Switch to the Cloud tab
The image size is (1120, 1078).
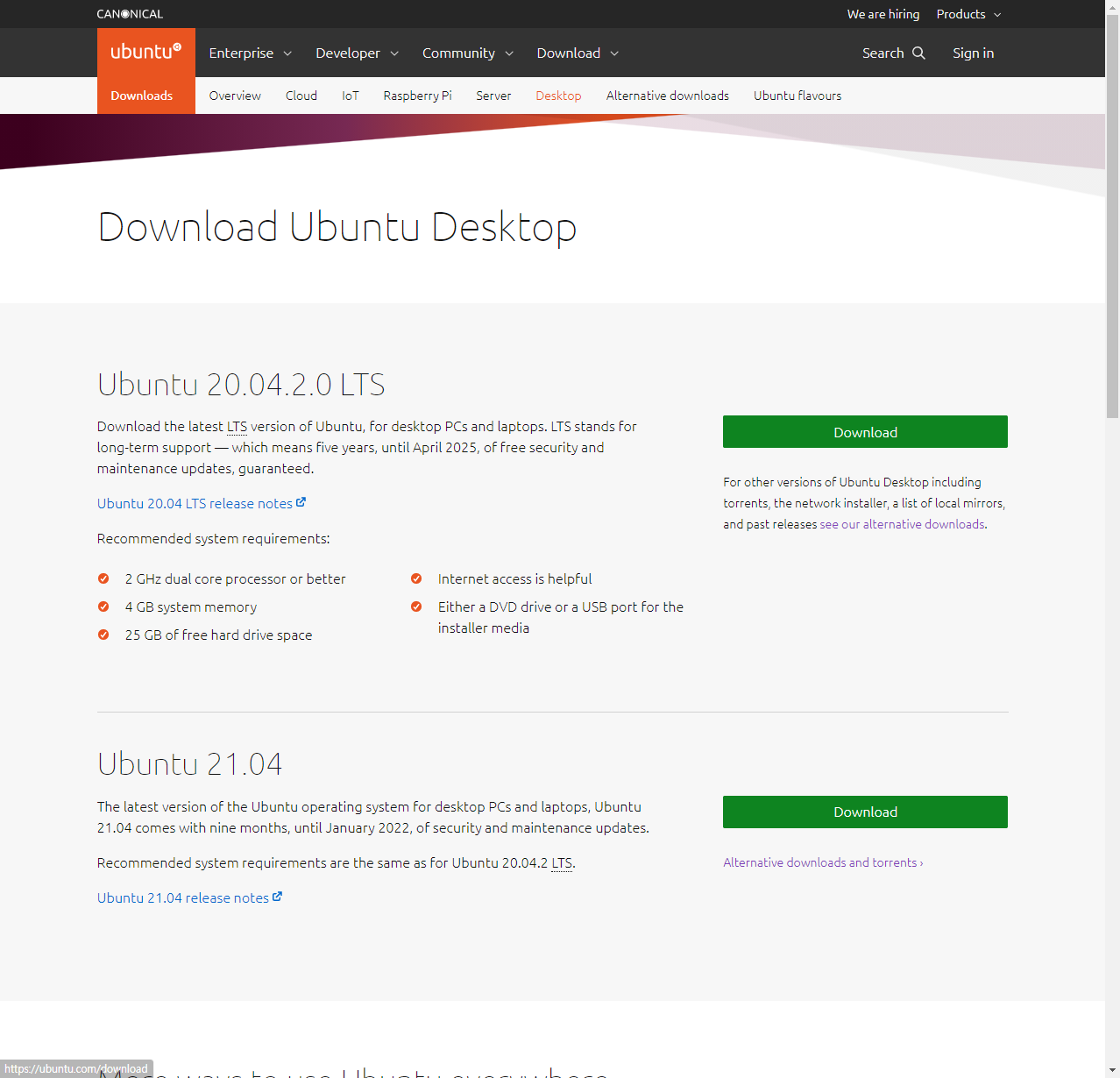pos(301,96)
